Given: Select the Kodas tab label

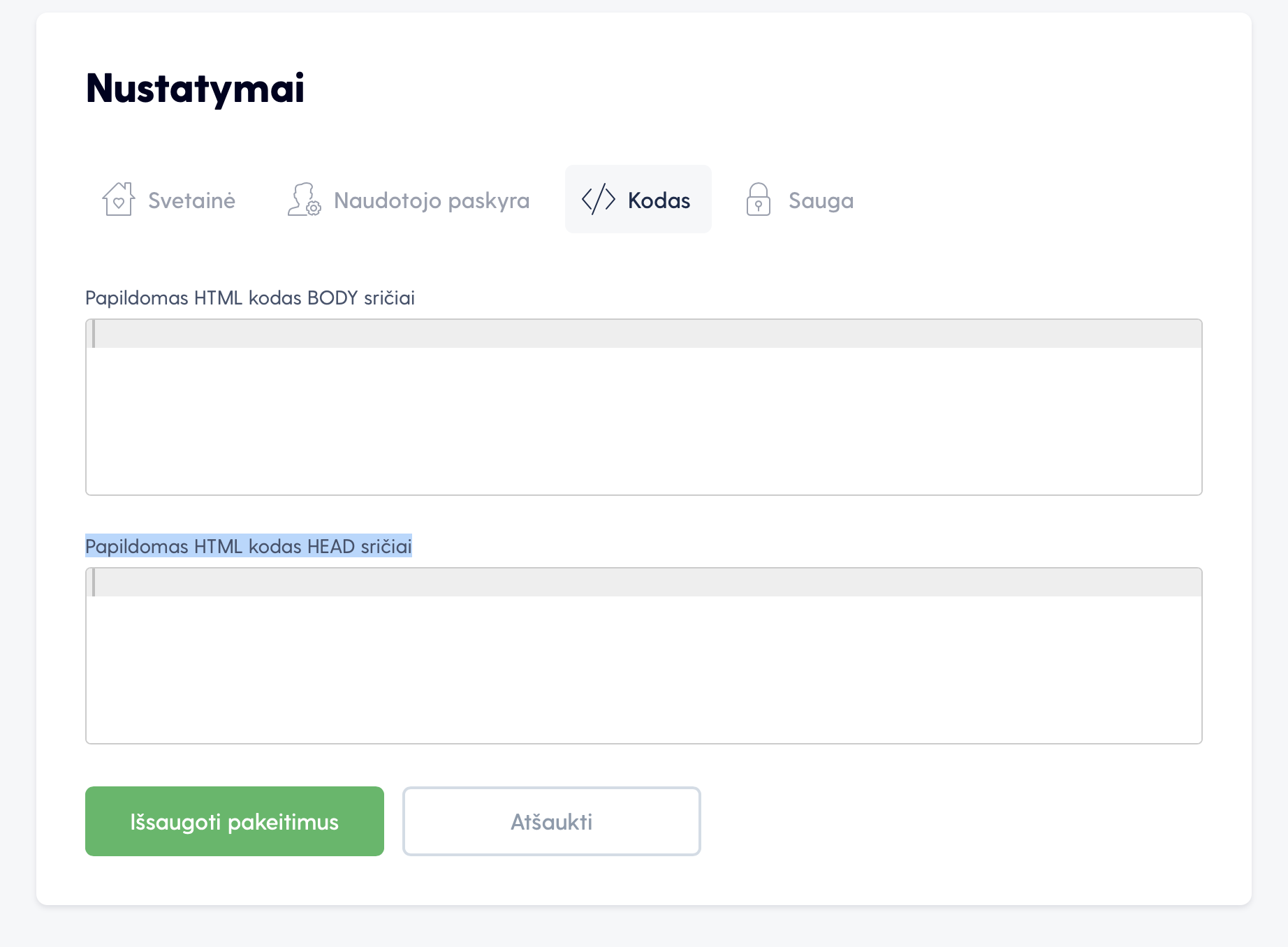Looking at the screenshot, I should 659,200.
